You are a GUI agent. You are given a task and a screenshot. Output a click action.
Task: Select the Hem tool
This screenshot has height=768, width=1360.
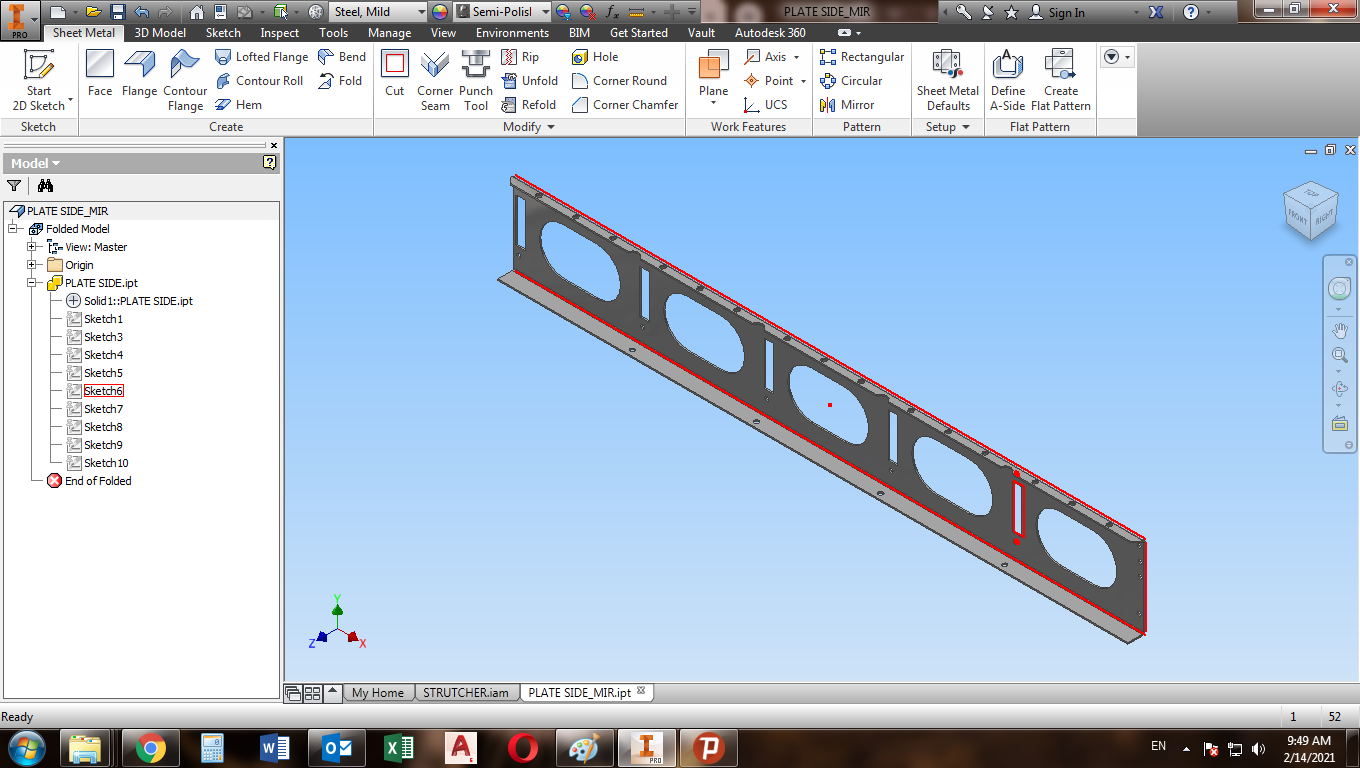coord(239,105)
